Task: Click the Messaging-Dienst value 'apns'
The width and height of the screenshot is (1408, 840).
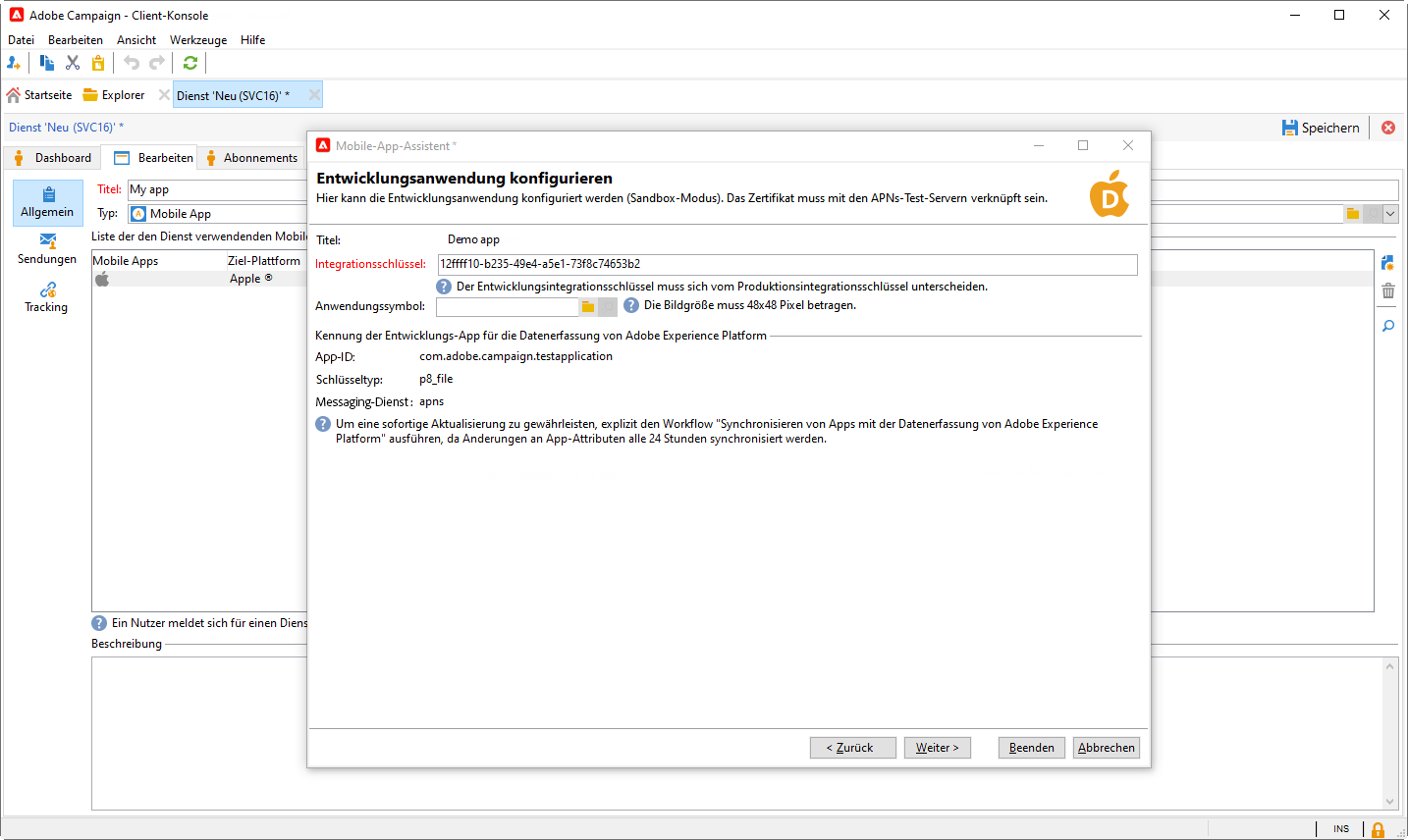Action: pyautogui.click(x=432, y=402)
